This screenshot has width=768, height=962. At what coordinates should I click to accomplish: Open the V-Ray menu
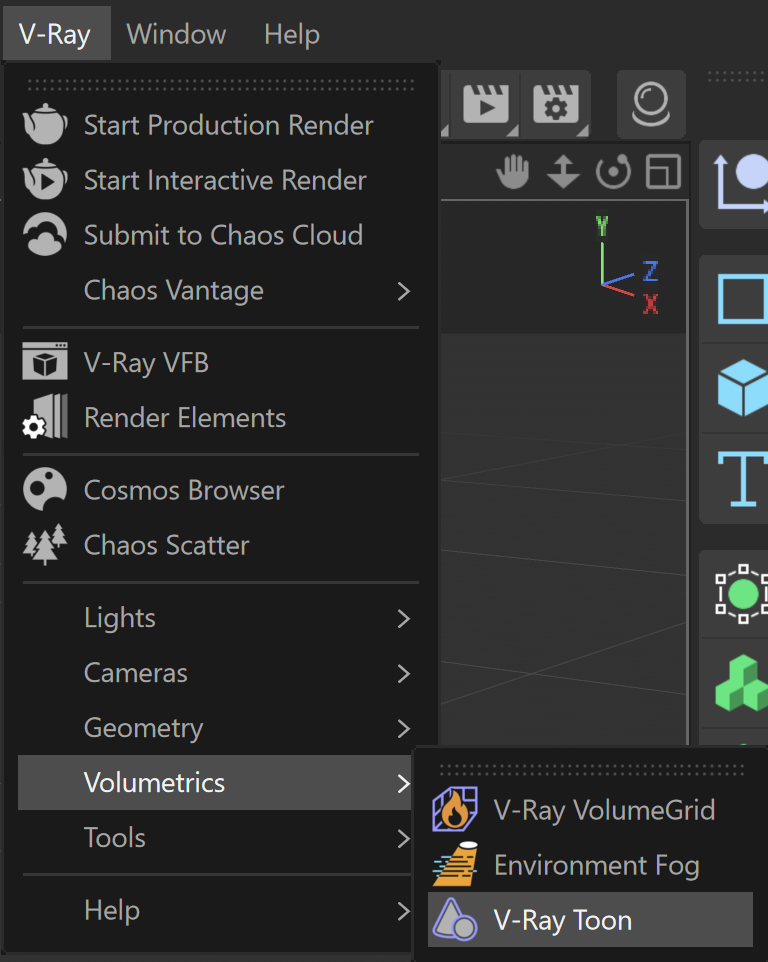click(55, 34)
